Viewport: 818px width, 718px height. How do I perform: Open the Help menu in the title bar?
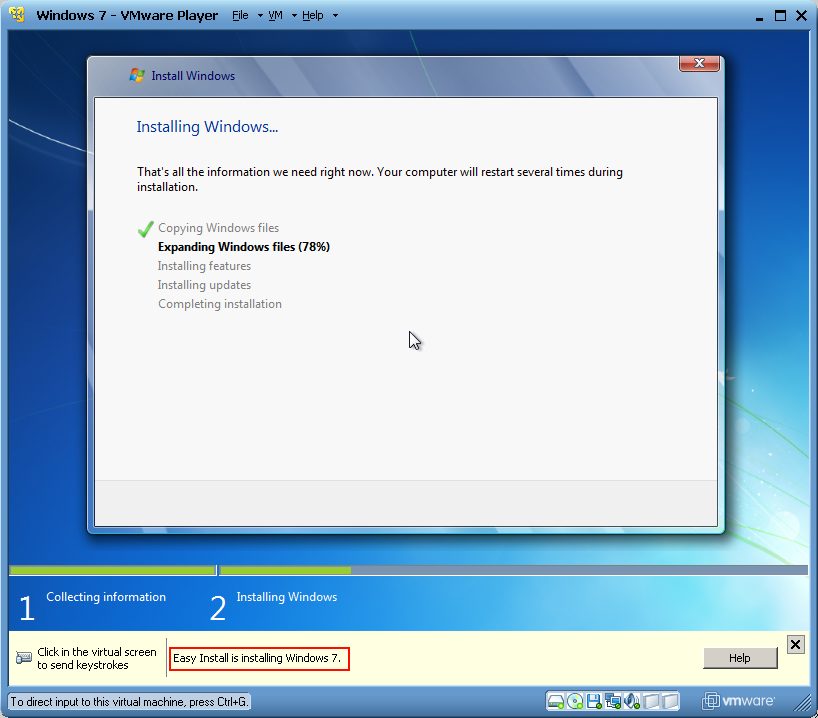(312, 16)
